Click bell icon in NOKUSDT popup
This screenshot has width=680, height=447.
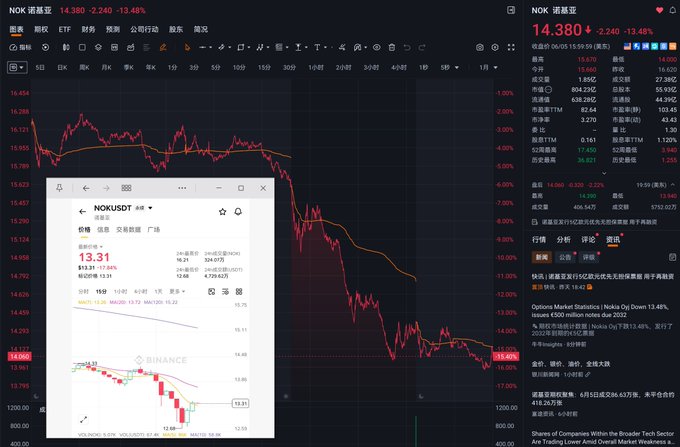(x=238, y=212)
